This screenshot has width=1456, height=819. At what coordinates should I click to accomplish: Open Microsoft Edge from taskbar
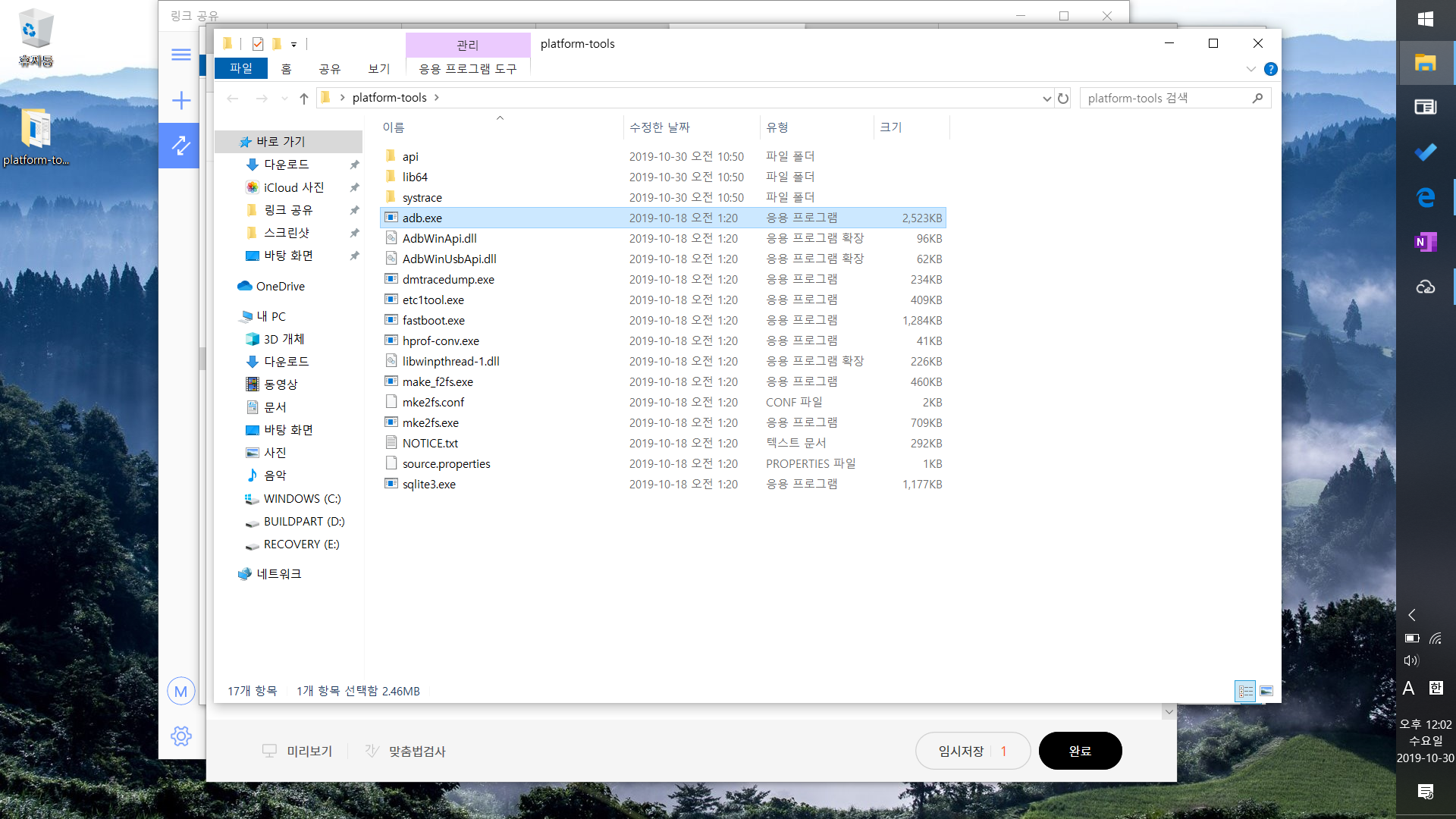tap(1425, 197)
